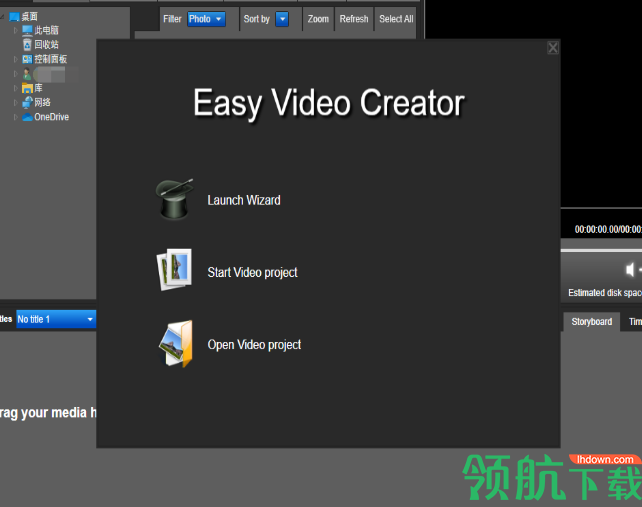Click the preview playback progress bar

point(601,250)
